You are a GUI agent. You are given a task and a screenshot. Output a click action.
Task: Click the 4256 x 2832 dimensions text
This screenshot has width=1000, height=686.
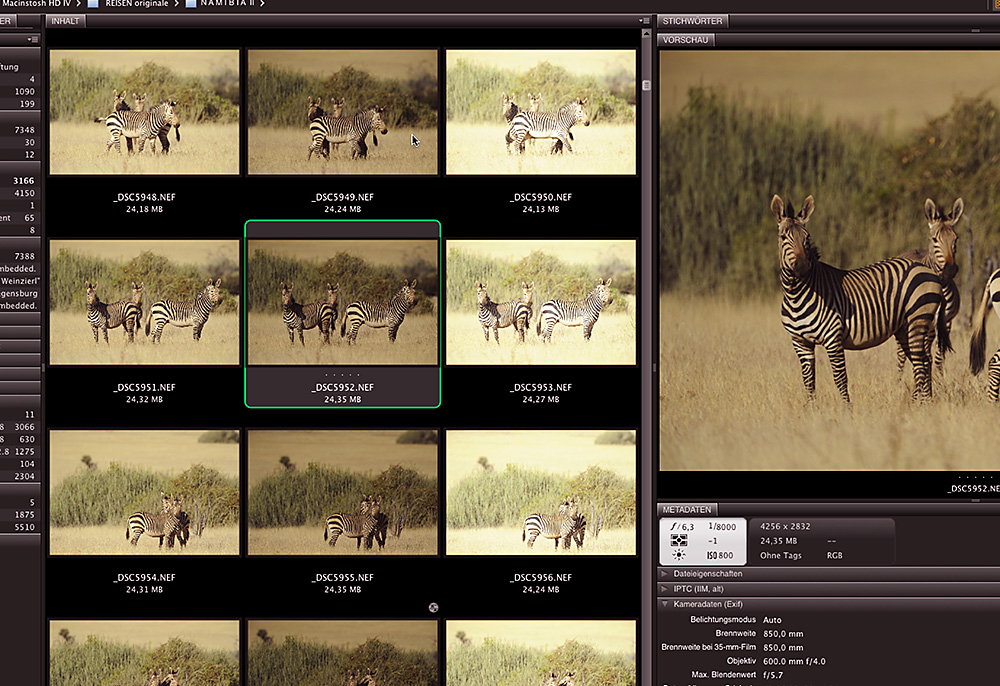pyautogui.click(x=784, y=527)
